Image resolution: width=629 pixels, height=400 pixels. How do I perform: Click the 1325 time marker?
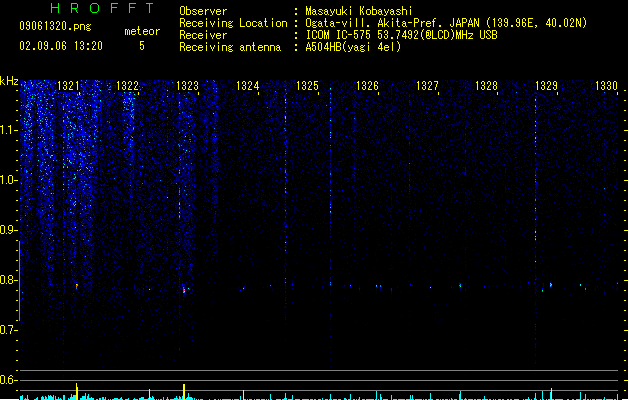click(307, 86)
